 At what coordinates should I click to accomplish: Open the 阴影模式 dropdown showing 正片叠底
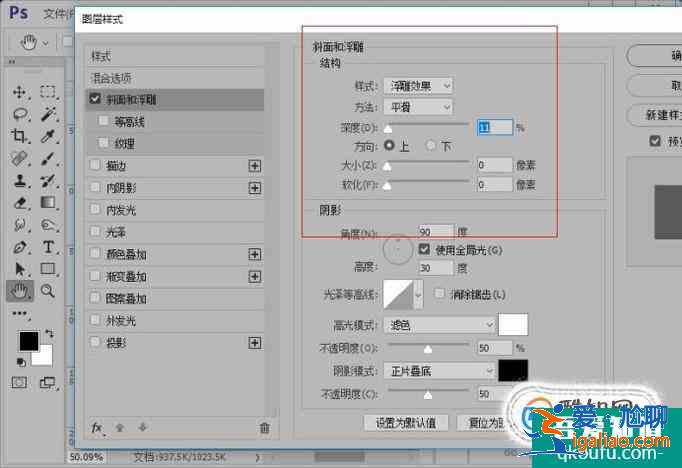[x=440, y=371]
